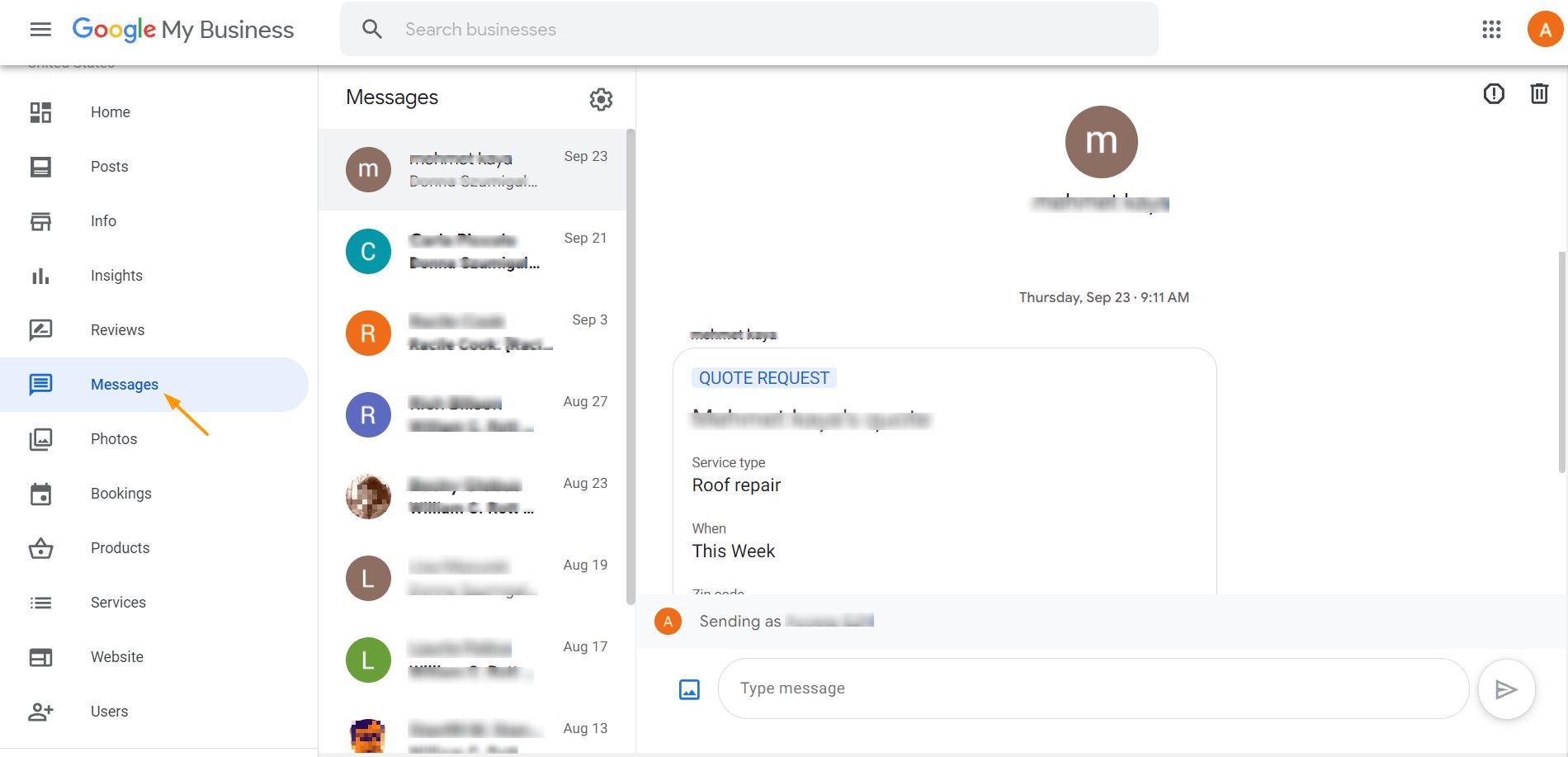
Task: Report this conversation using the alert icon
Action: 1492,93
